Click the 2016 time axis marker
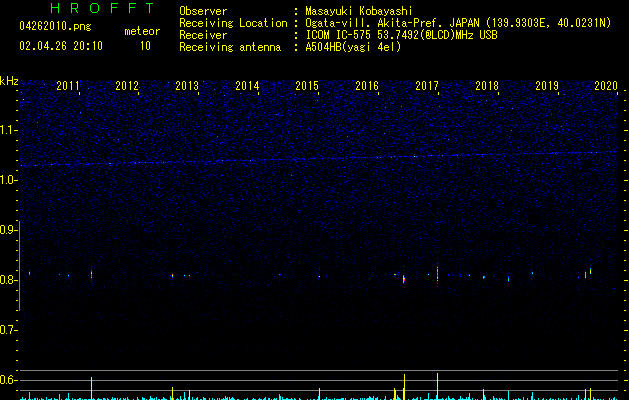The image size is (629, 400). tap(367, 86)
